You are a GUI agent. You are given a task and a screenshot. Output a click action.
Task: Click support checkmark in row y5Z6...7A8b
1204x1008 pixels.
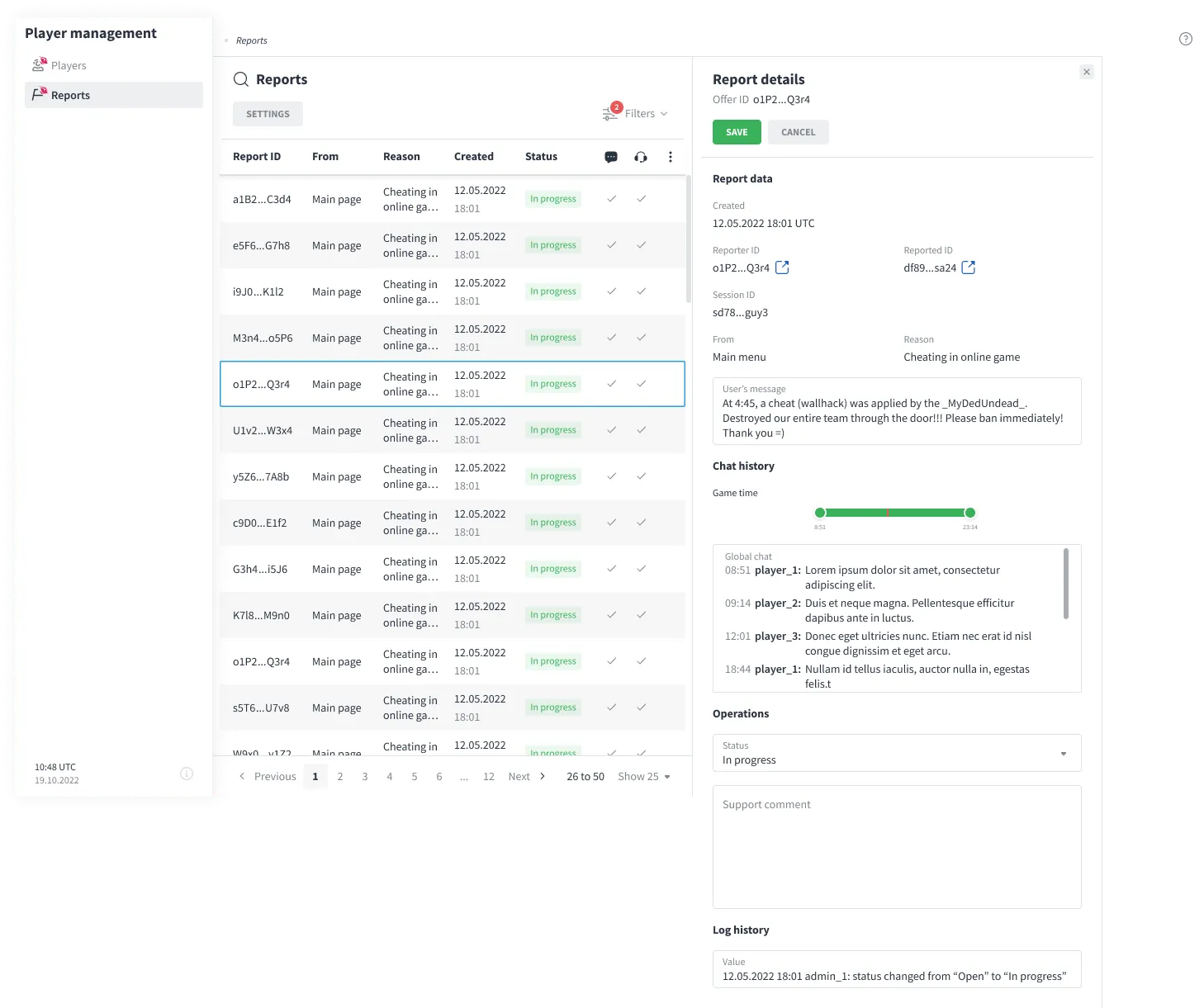[x=641, y=476]
